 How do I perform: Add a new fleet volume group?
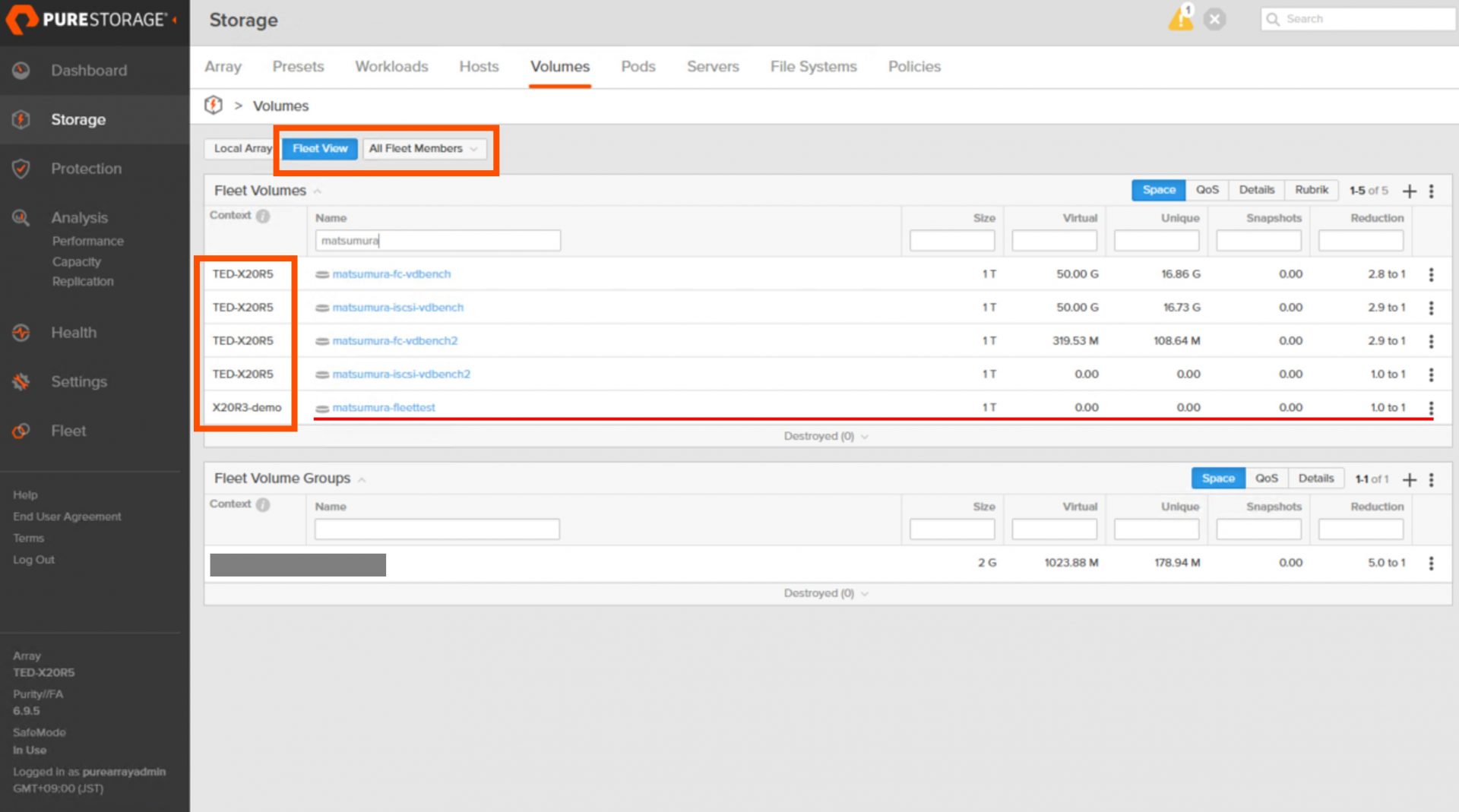1410,479
